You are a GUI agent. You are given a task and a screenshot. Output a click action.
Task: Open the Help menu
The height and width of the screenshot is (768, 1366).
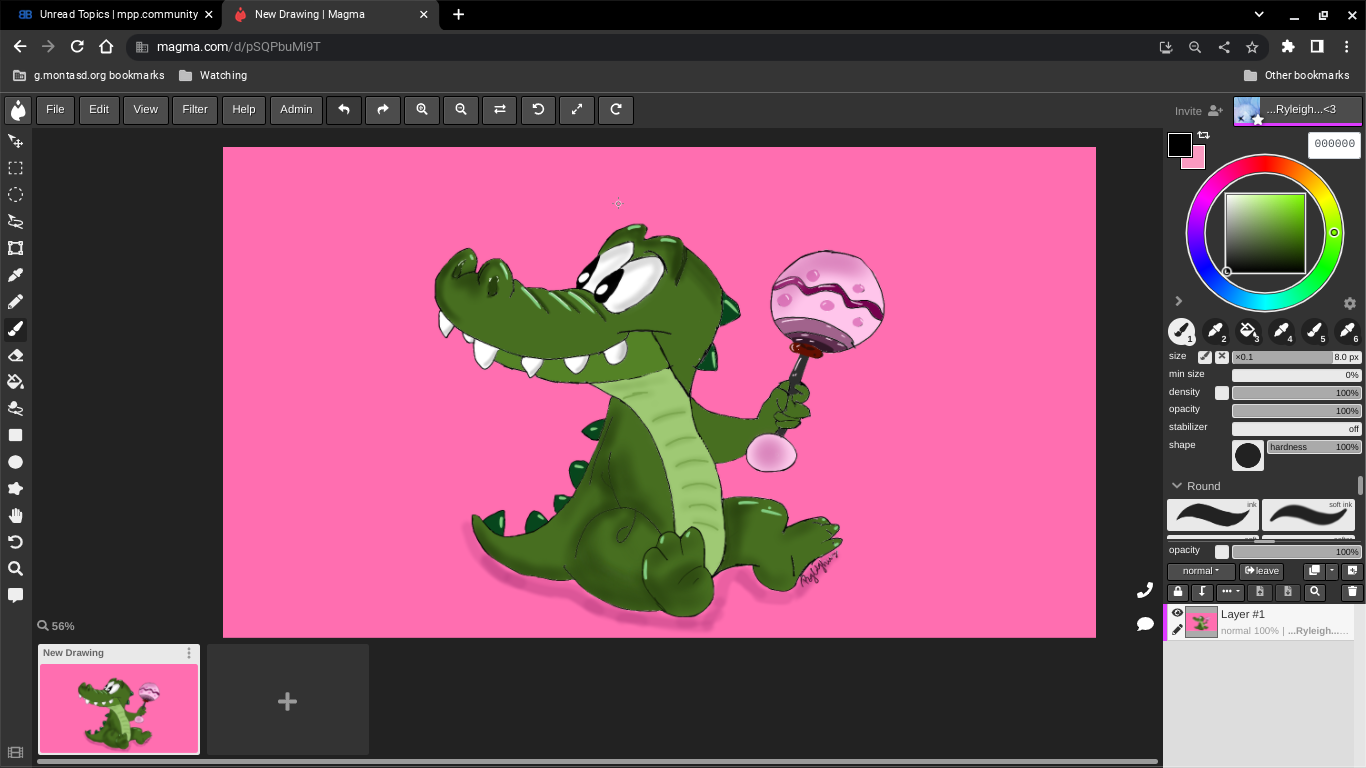click(x=244, y=110)
